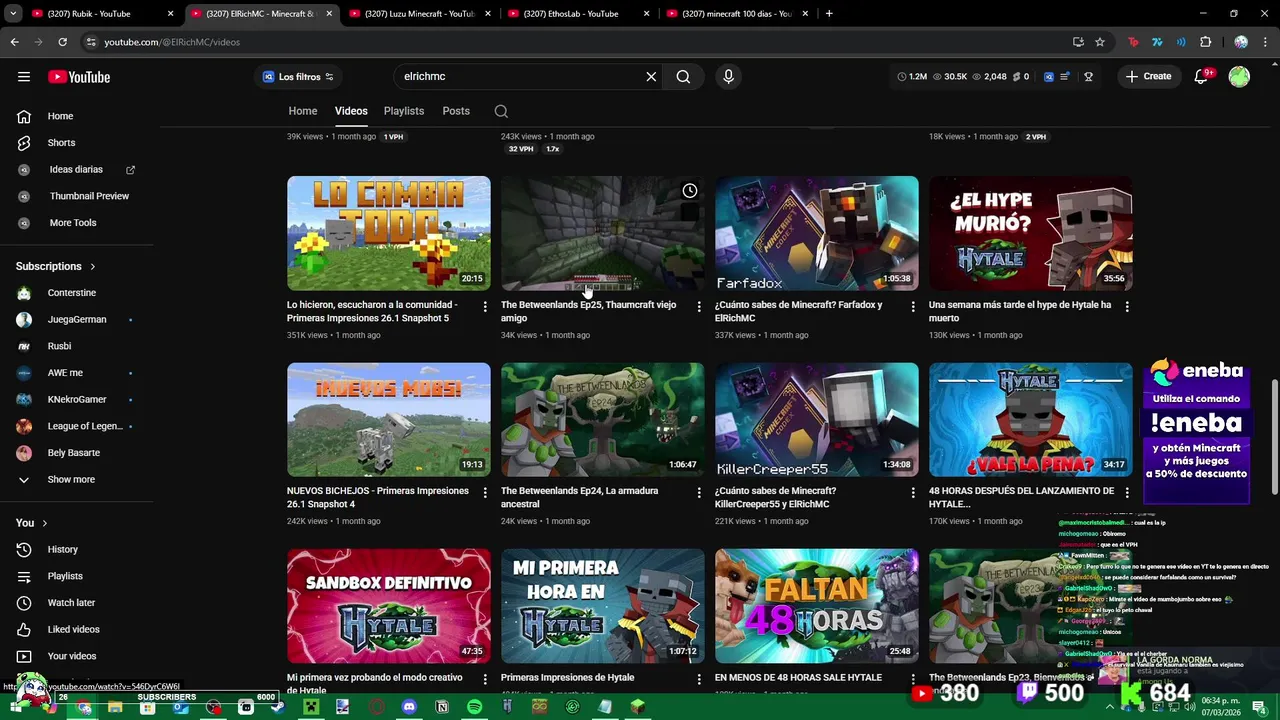Go to Home in the sidebar
This screenshot has height=720, width=1280.
pyautogui.click(x=60, y=116)
